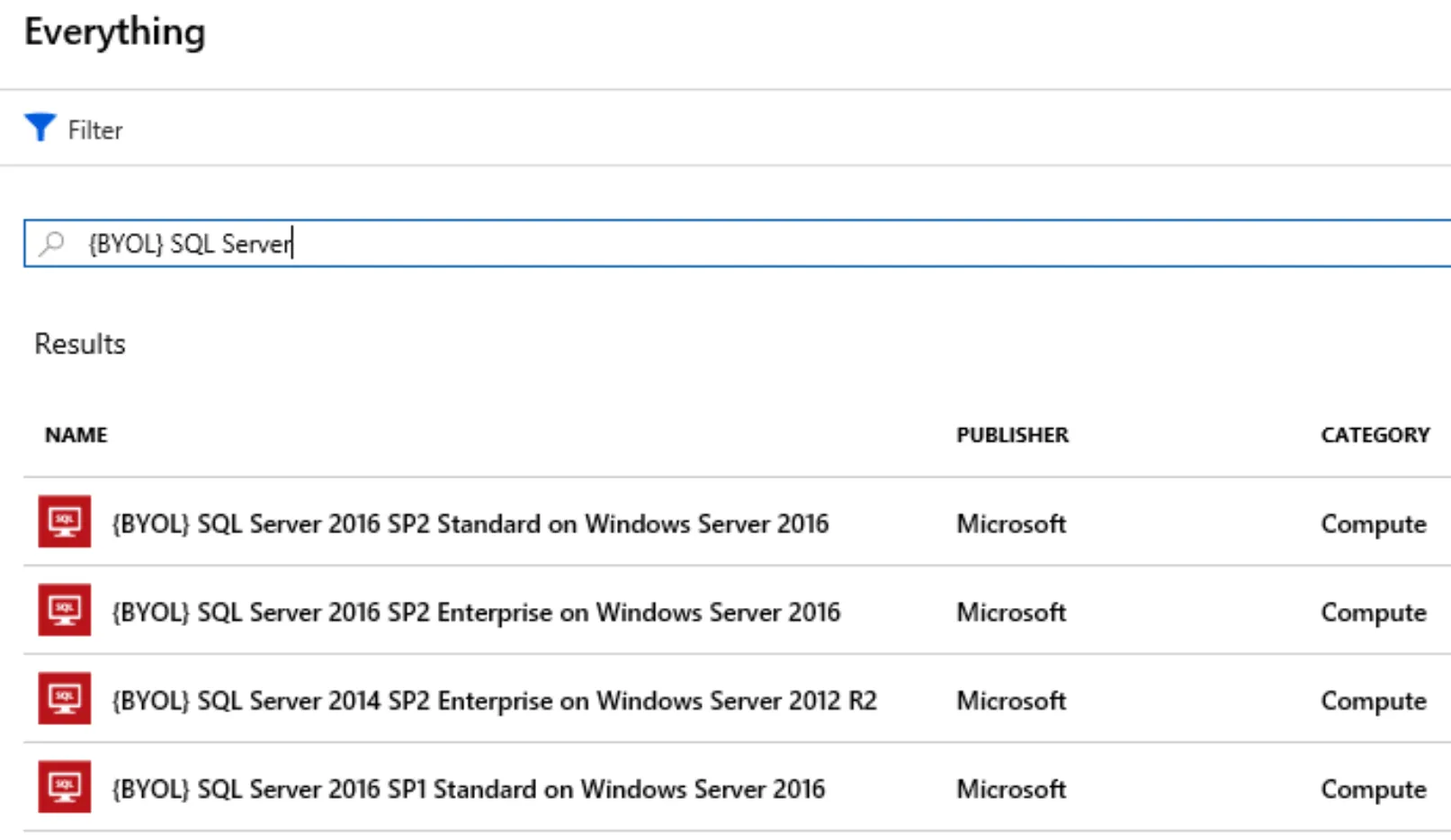Open the Filter text button
Image resolution: width=1451 pixels, height=840 pixels.
pyautogui.click(x=95, y=130)
